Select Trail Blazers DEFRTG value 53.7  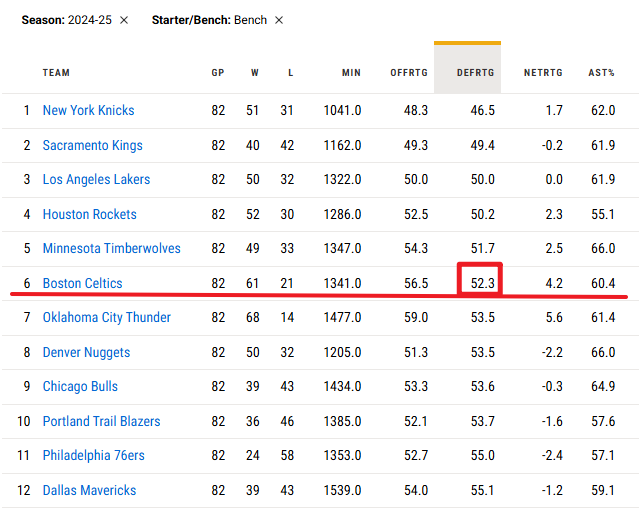483,421
